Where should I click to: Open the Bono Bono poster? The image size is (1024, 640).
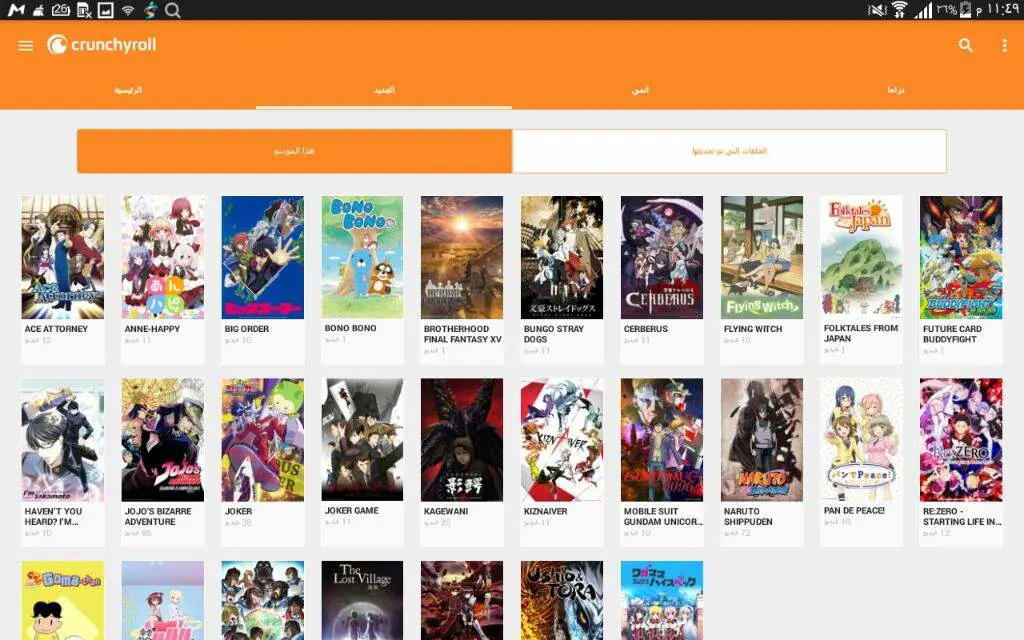point(362,257)
